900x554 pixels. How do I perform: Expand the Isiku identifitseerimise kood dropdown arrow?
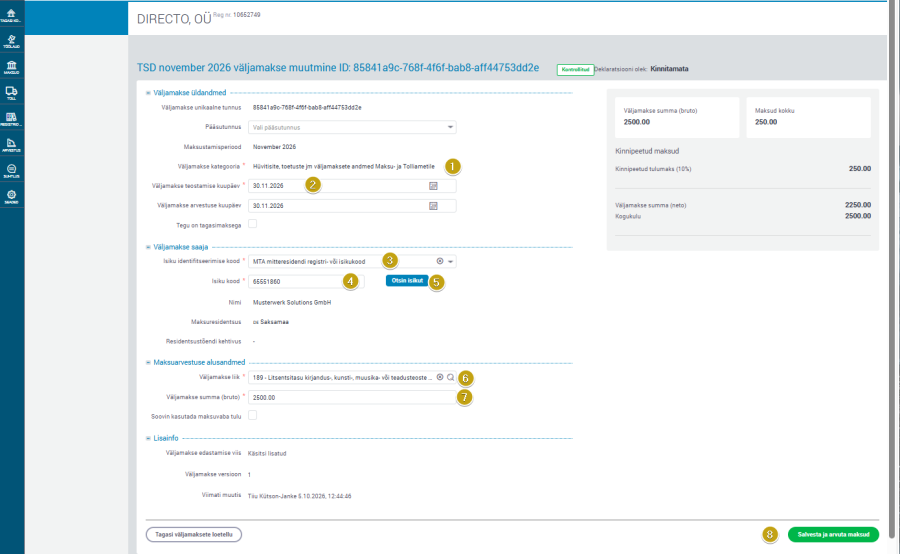[451, 262]
